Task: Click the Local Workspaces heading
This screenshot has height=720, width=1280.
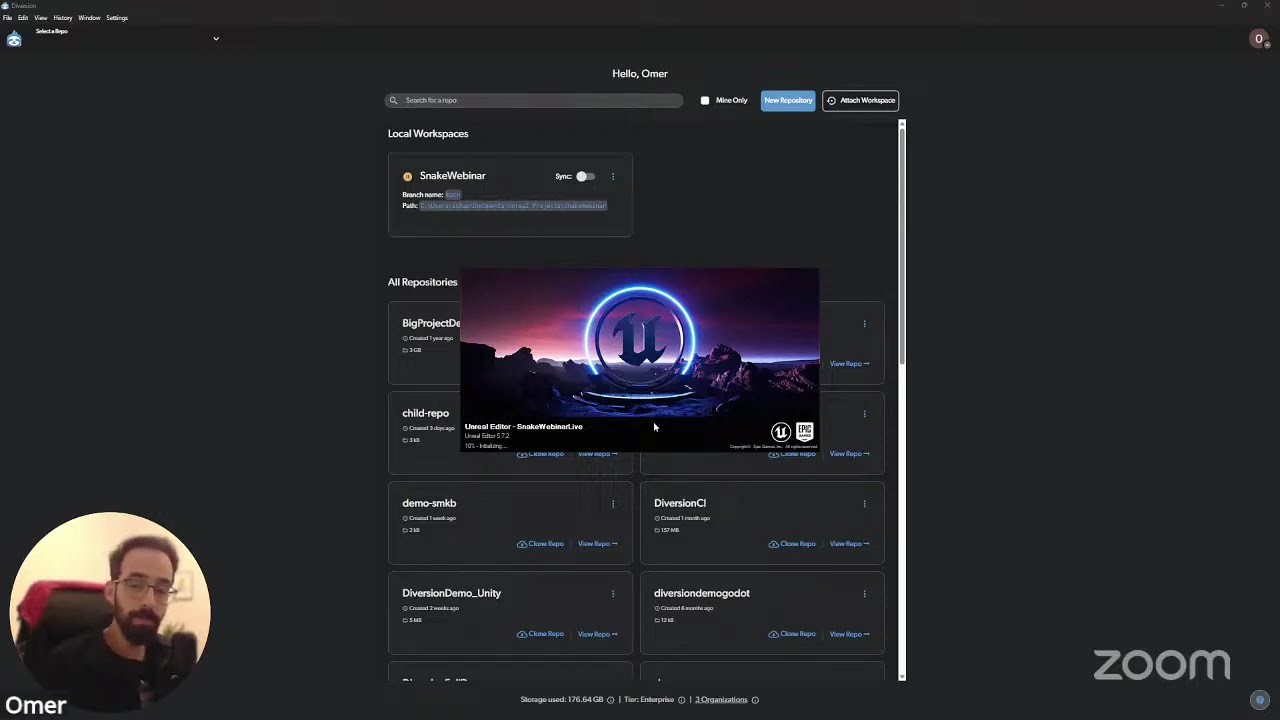Action: 428,134
